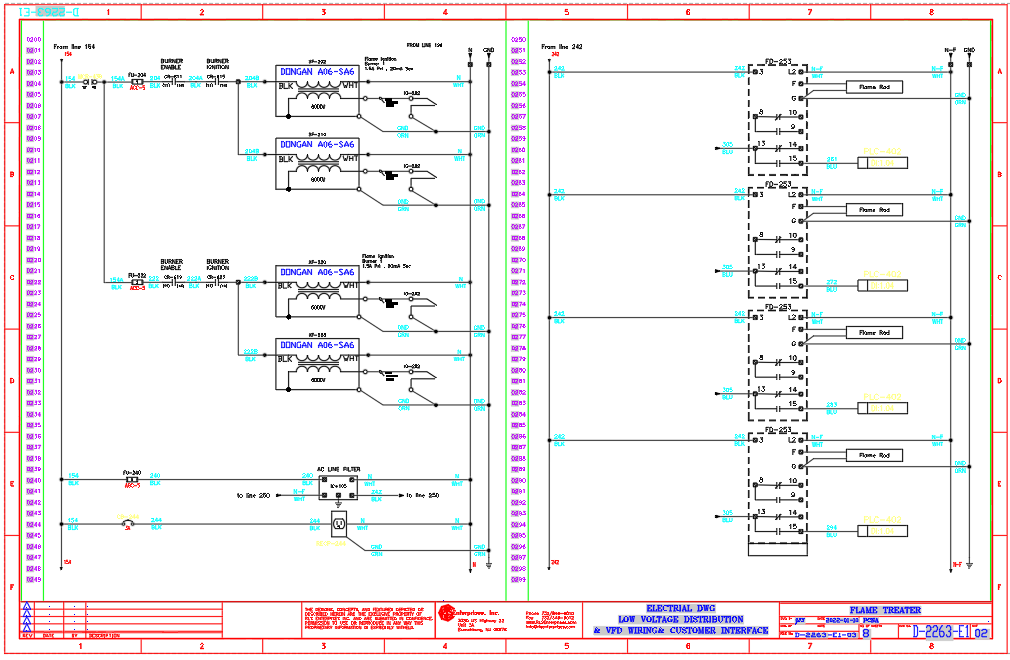This screenshot has height=660, width=1010.
Task: Select the upper 'BURNER ENABLE' label
Action: [171, 64]
